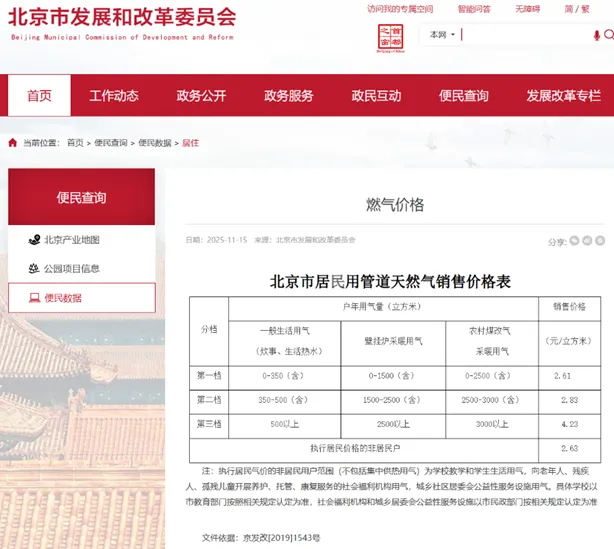Click the third share icon

(x=600, y=240)
